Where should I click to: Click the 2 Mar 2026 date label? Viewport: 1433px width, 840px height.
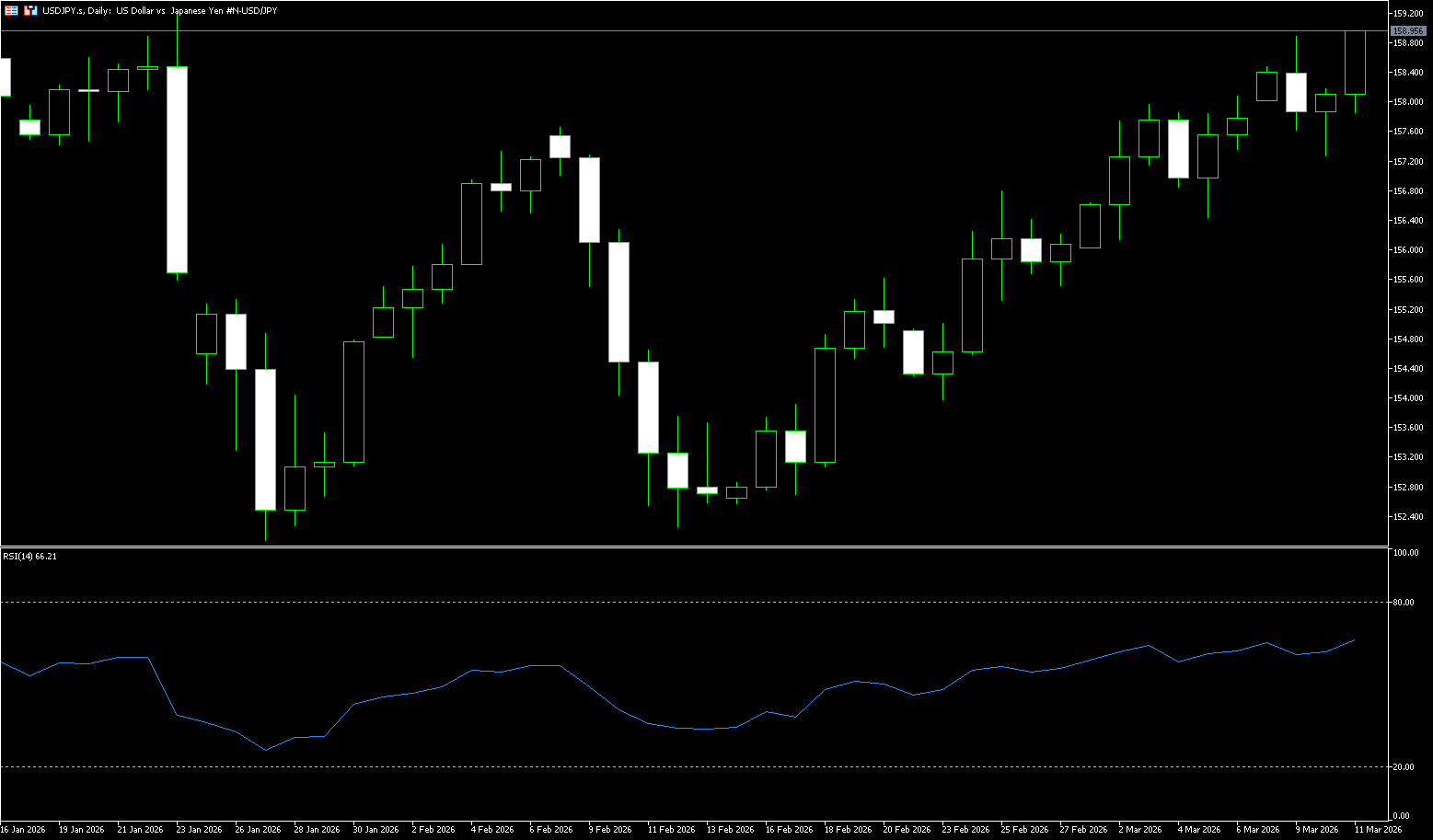[x=1139, y=829]
